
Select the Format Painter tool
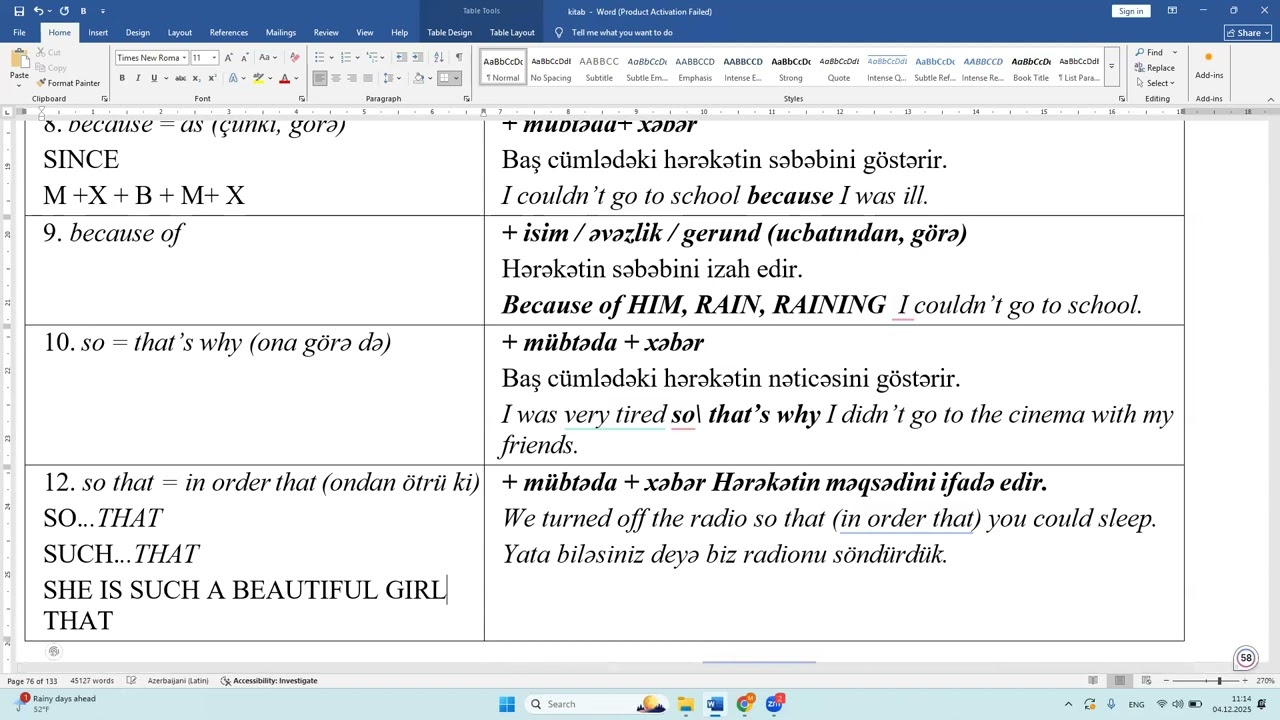pos(68,83)
